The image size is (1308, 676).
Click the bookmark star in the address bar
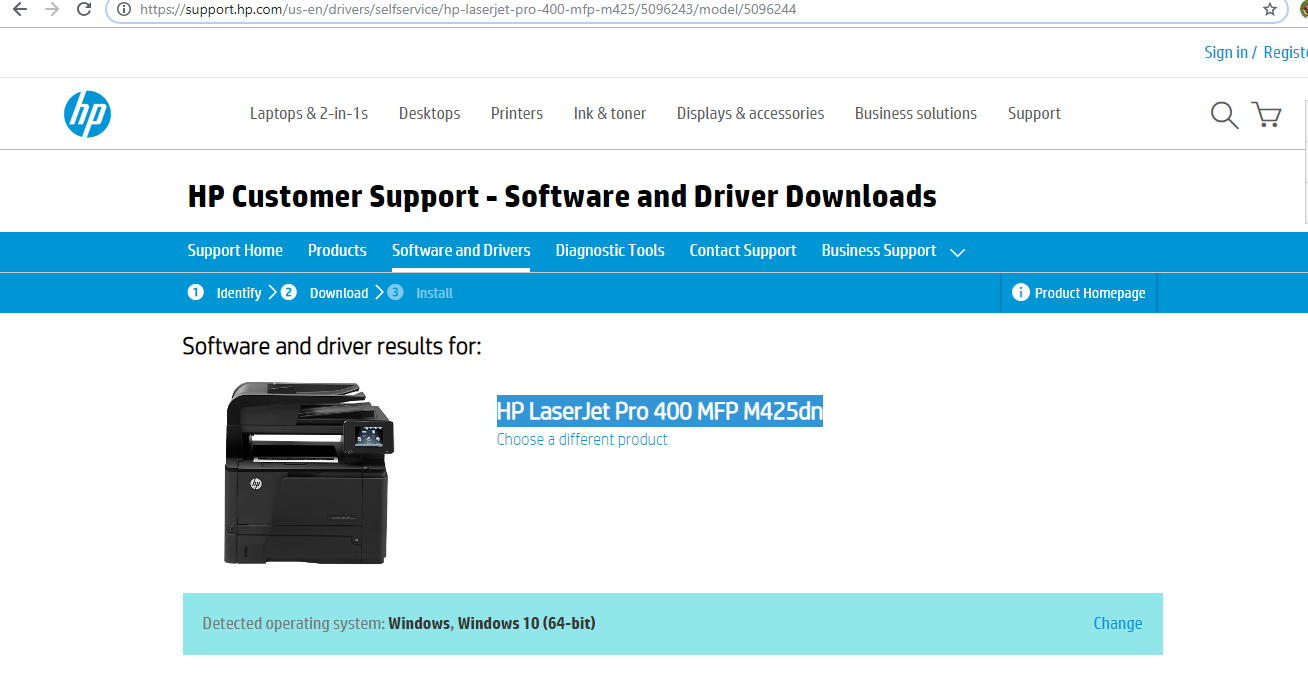pos(1268,10)
